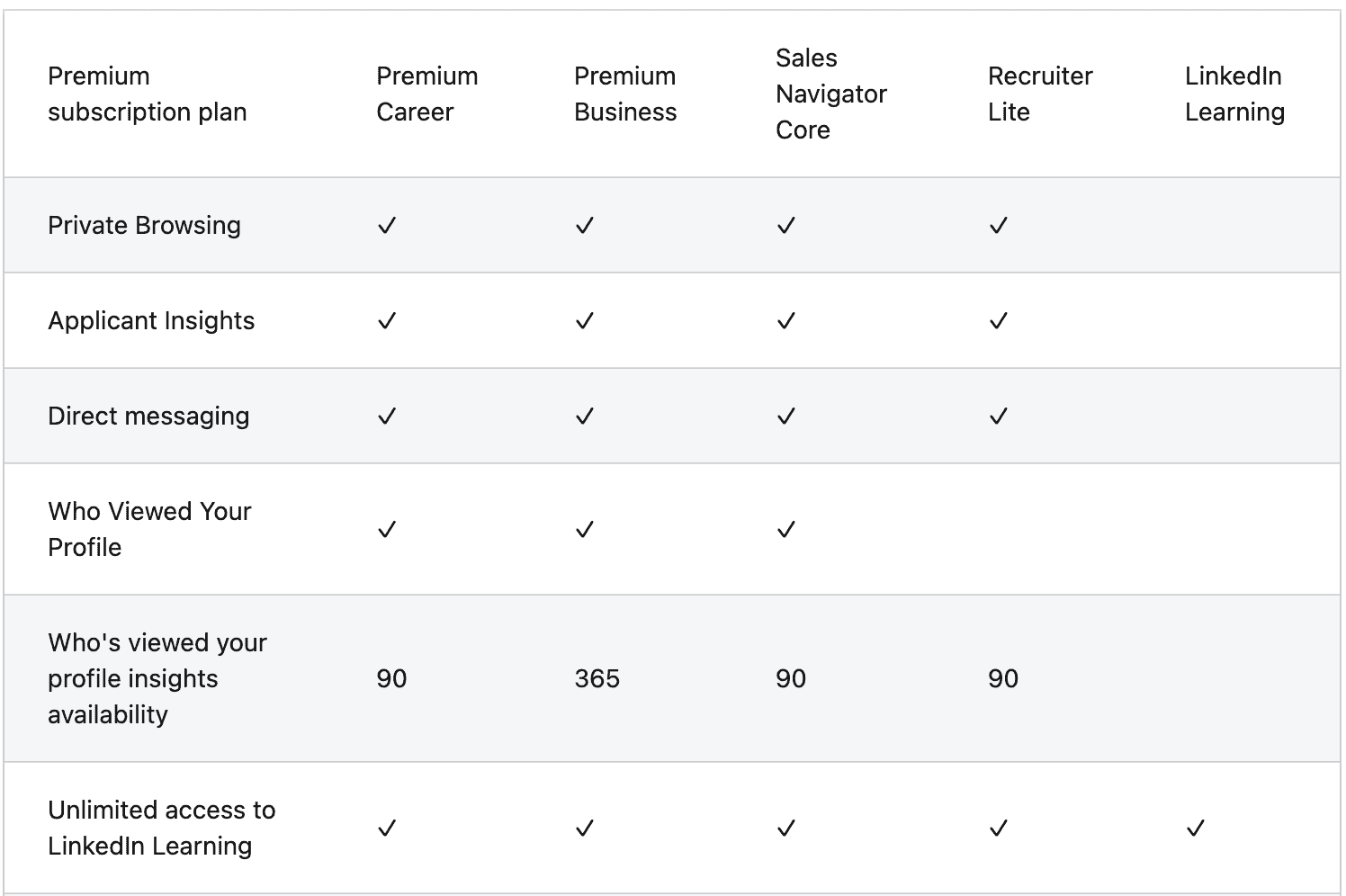The height and width of the screenshot is (896, 1346).
Task: Select the LinkedIn Learning column header
Action: 1234,94
